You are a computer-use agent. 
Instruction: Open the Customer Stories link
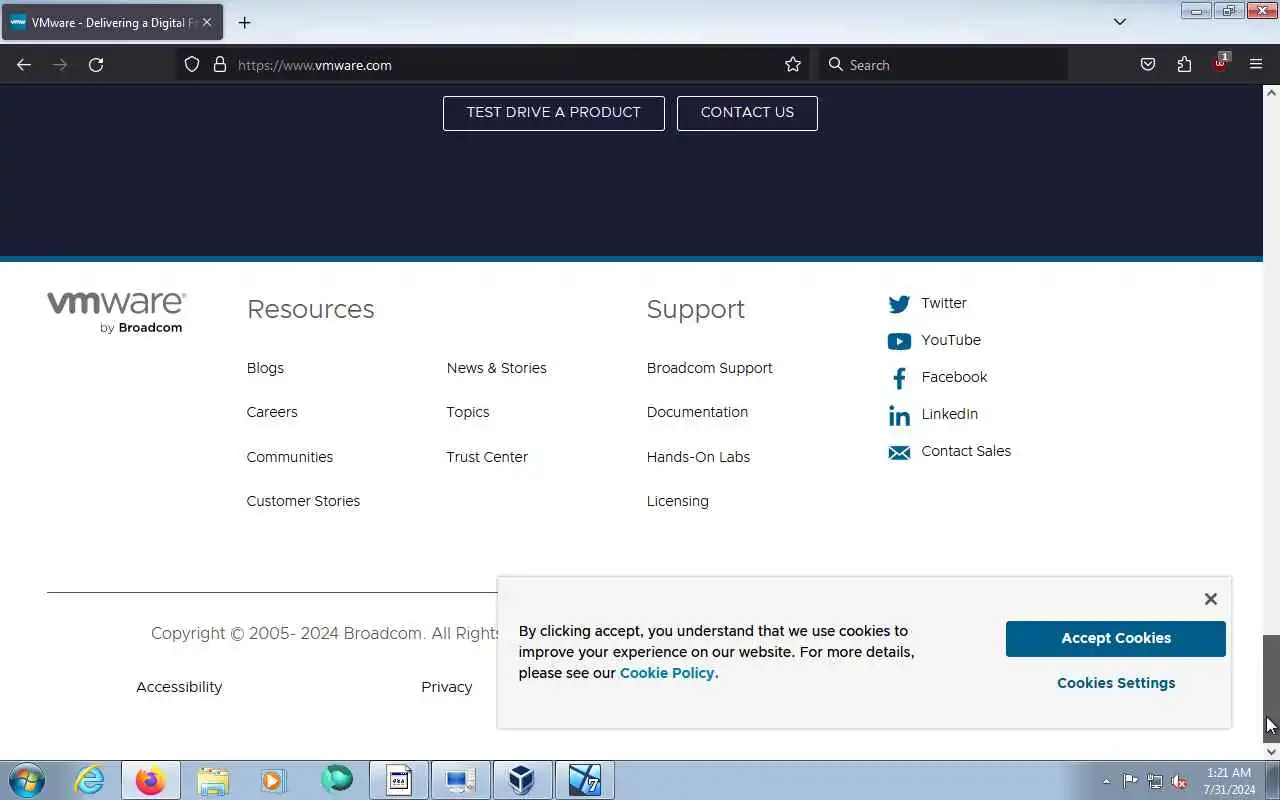[303, 501]
